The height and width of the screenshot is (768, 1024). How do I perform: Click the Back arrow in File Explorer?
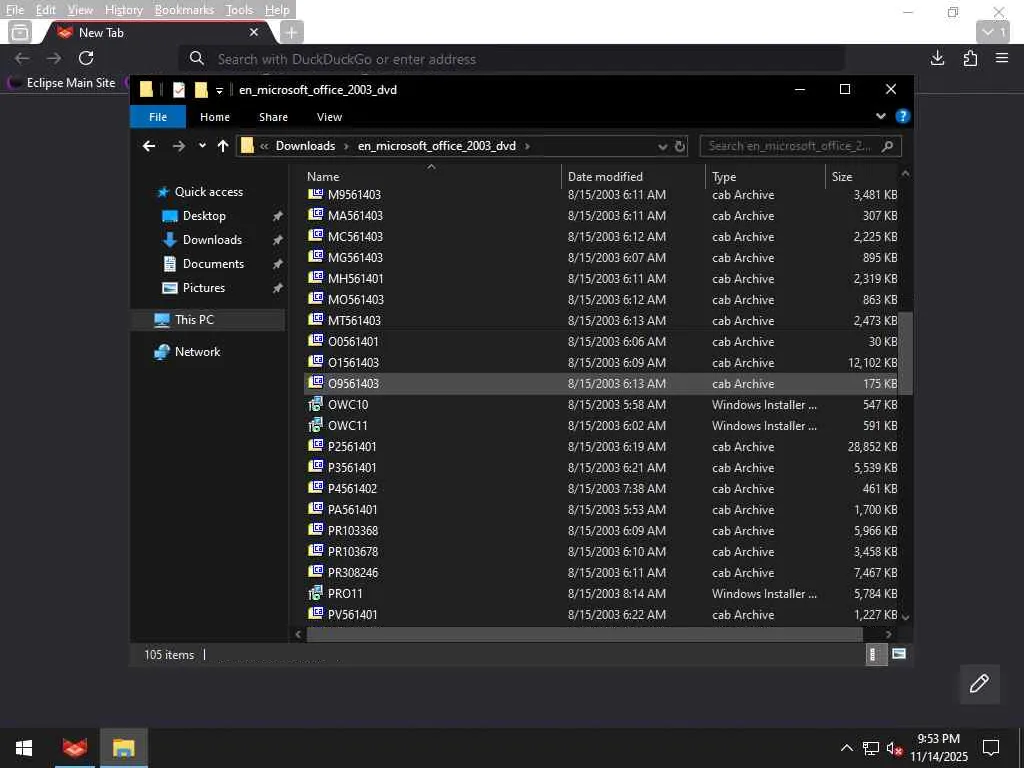pos(149,146)
